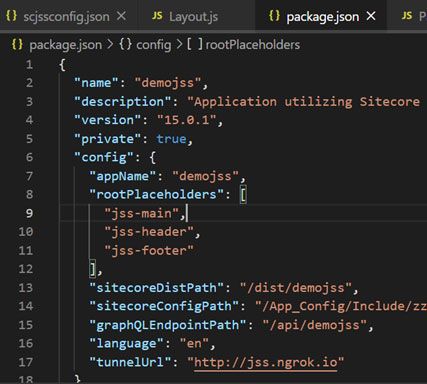Click the "language" key on line 16
427x384 pixels.
point(126,343)
